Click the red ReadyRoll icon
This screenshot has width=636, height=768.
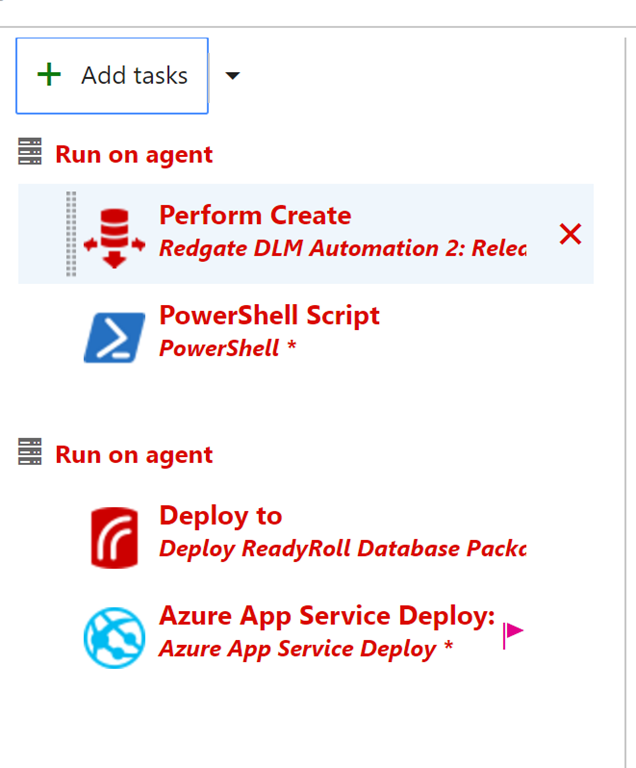[114, 536]
